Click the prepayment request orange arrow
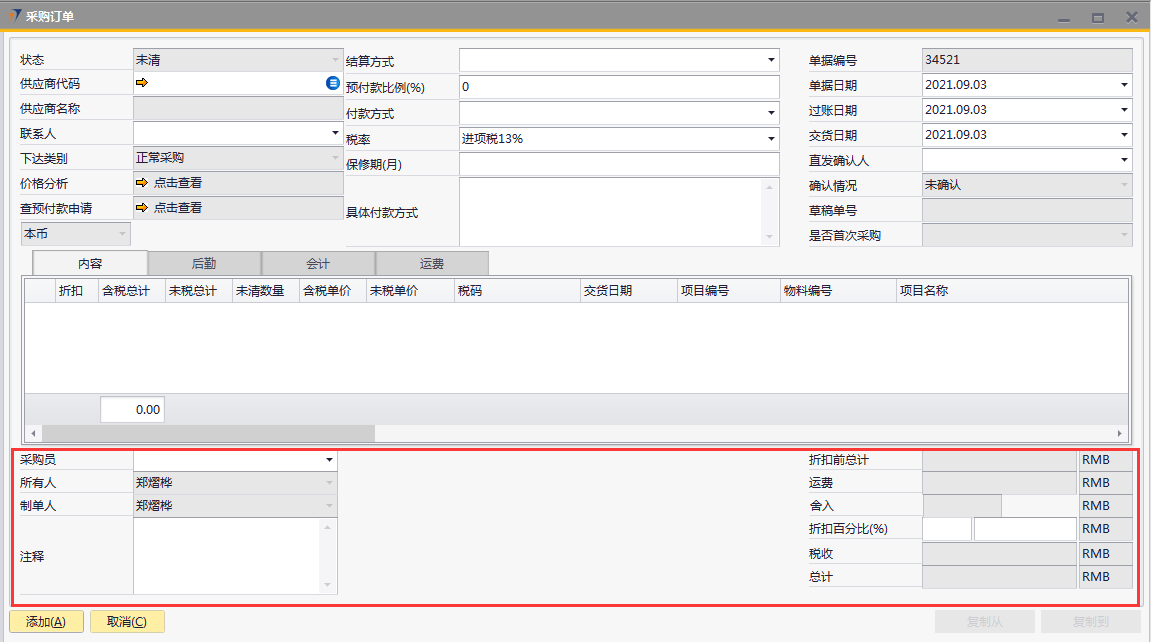The image size is (1152, 642). 142,208
